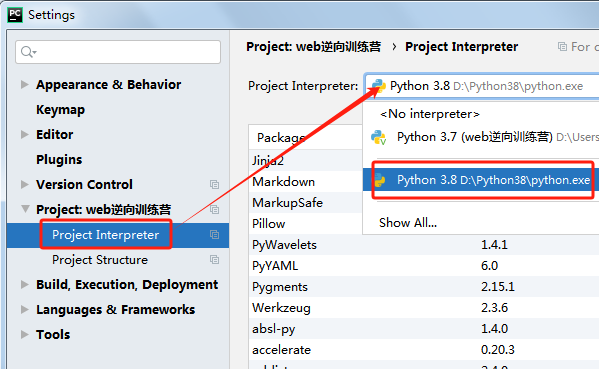The width and height of the screenshot is (599, 369).
Task: Select the absl-py package row
Action: tap(424, 329)
